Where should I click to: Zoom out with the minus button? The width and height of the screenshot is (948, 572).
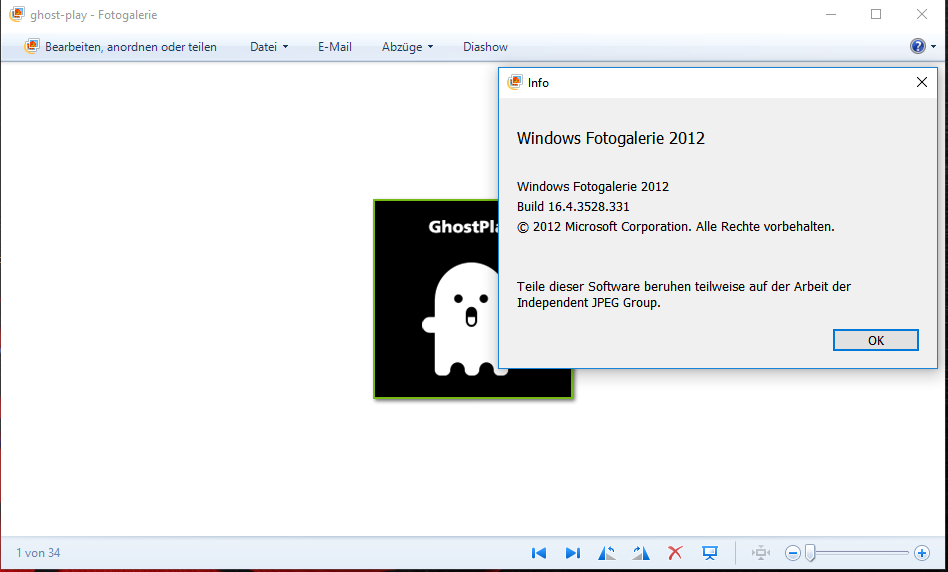[x=793, y=553]
